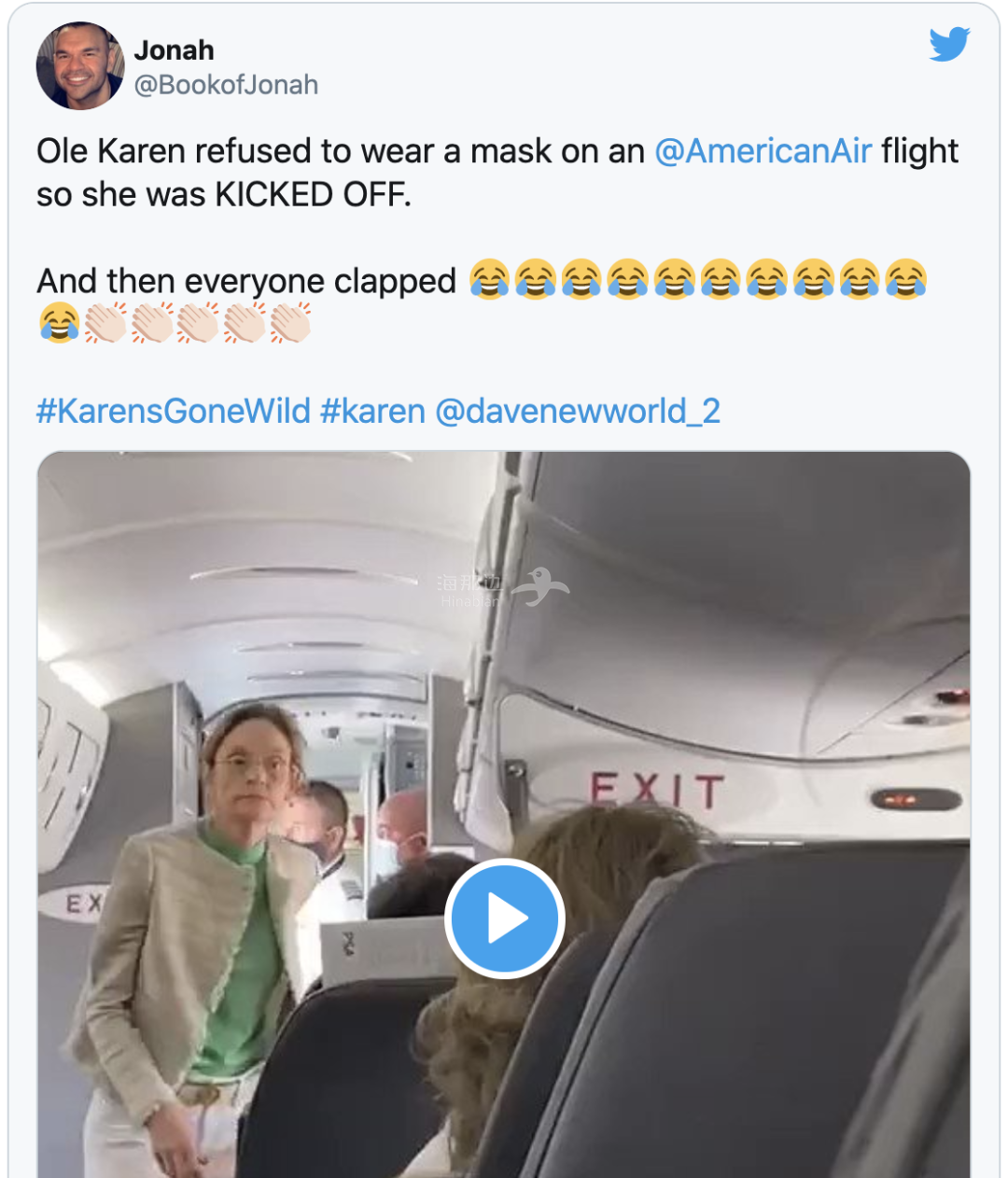Screen dimensions: 1008x1178
Task: Click the lit overhead indicator panel in the video
Action: point(915,800)
